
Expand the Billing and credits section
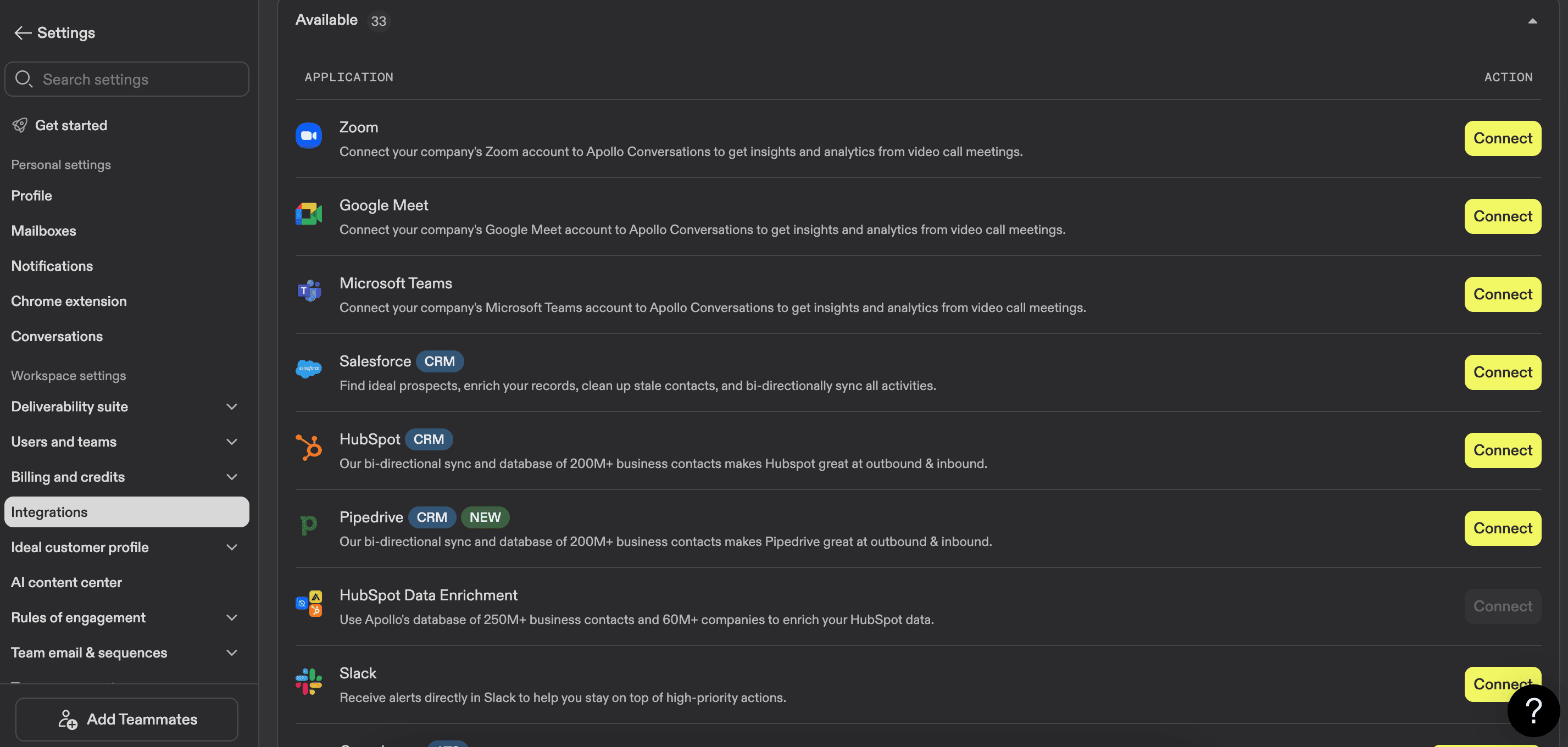[231, 476]
